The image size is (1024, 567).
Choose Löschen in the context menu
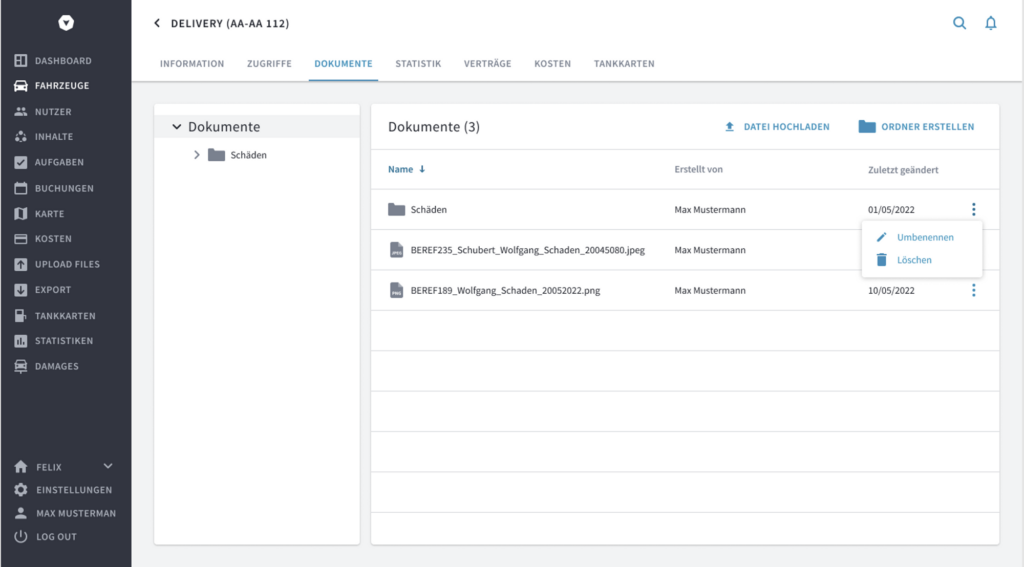(x=914, y=260)
